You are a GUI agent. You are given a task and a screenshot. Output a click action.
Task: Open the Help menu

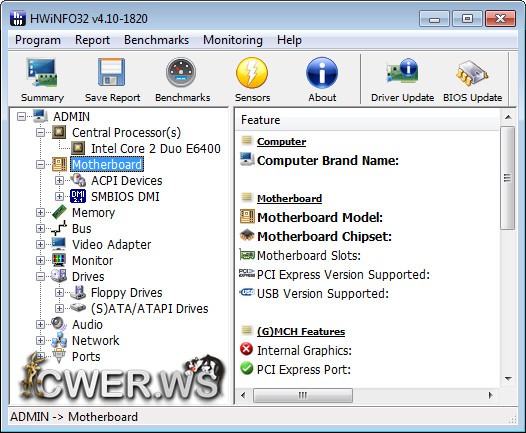point(289,40)
